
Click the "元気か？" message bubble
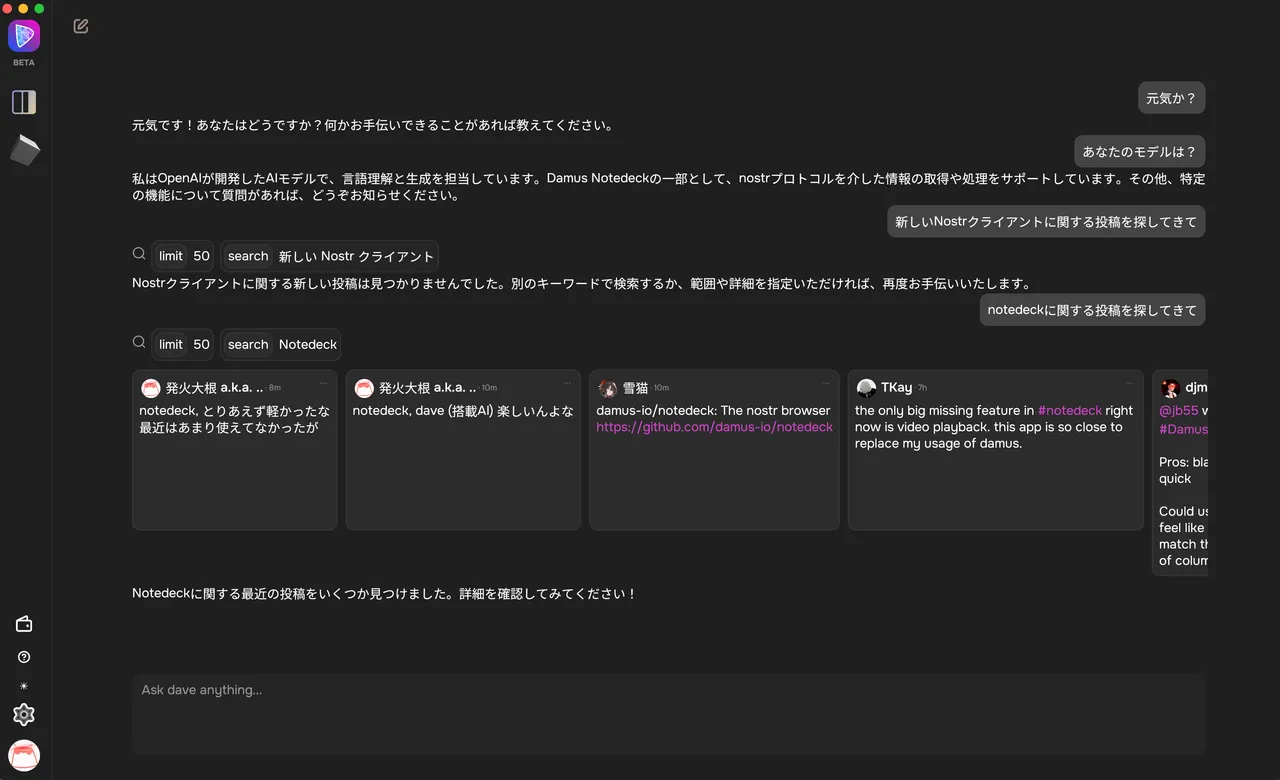[x=1172, y=98]
